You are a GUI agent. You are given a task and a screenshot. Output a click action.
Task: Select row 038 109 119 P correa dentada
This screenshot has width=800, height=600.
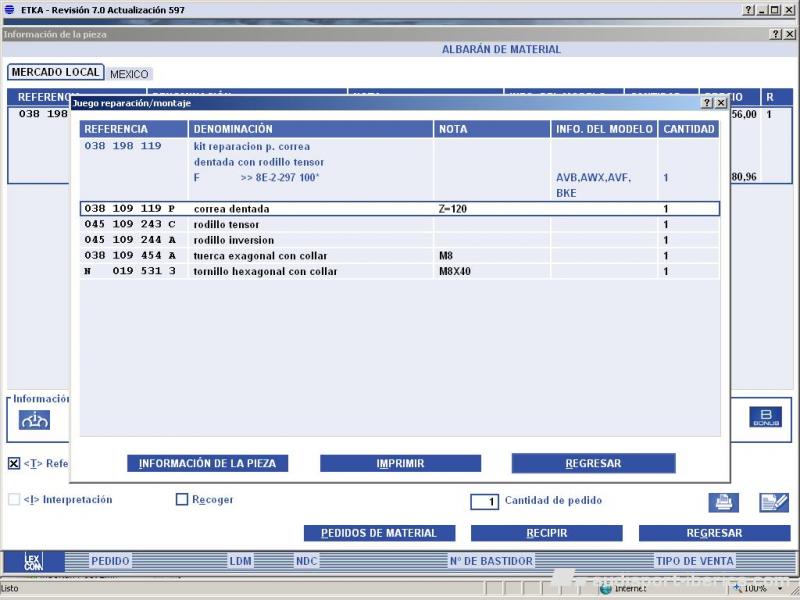coord(400,209)
